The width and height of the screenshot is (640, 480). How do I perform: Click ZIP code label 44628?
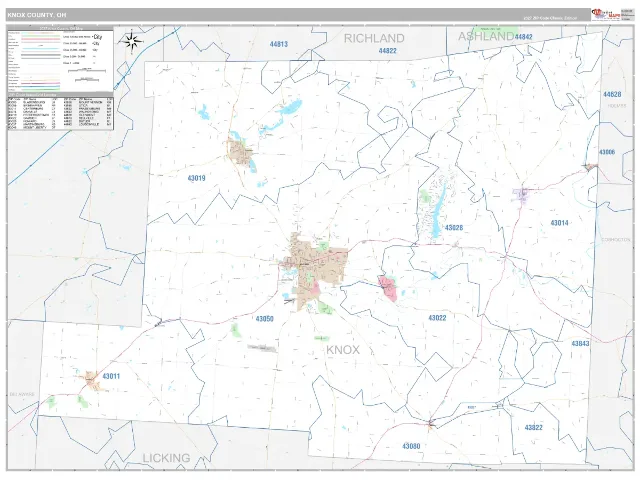tap(612, 94)
